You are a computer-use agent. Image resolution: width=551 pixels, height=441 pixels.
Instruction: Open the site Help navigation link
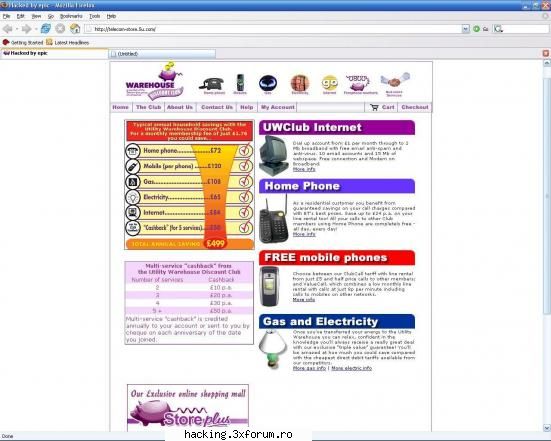[247, 107]
